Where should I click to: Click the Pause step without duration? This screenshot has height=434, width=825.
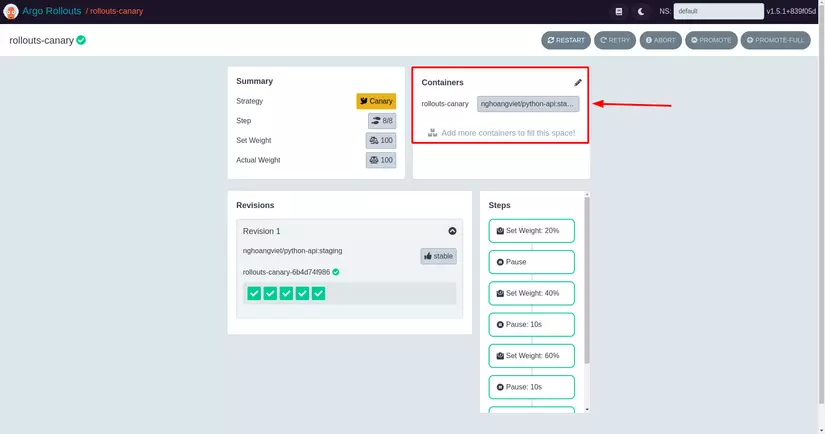[531, 262]
